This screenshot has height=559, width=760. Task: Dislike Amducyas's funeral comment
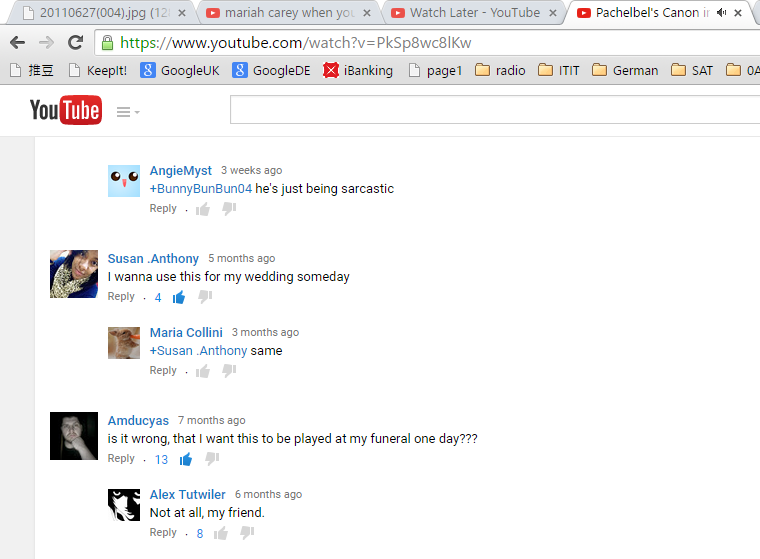point(212,459)
